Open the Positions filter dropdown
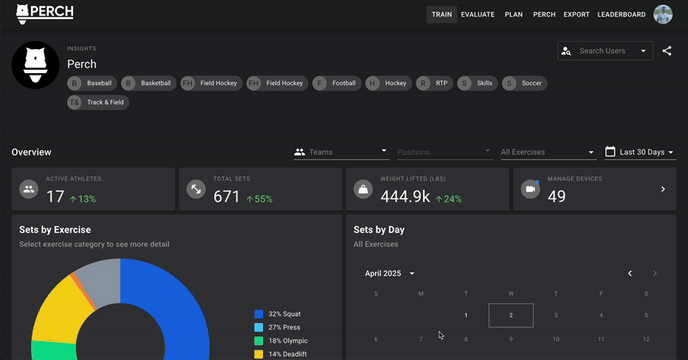Viewport: 688px width, 360px height. [x=445, y=152]
